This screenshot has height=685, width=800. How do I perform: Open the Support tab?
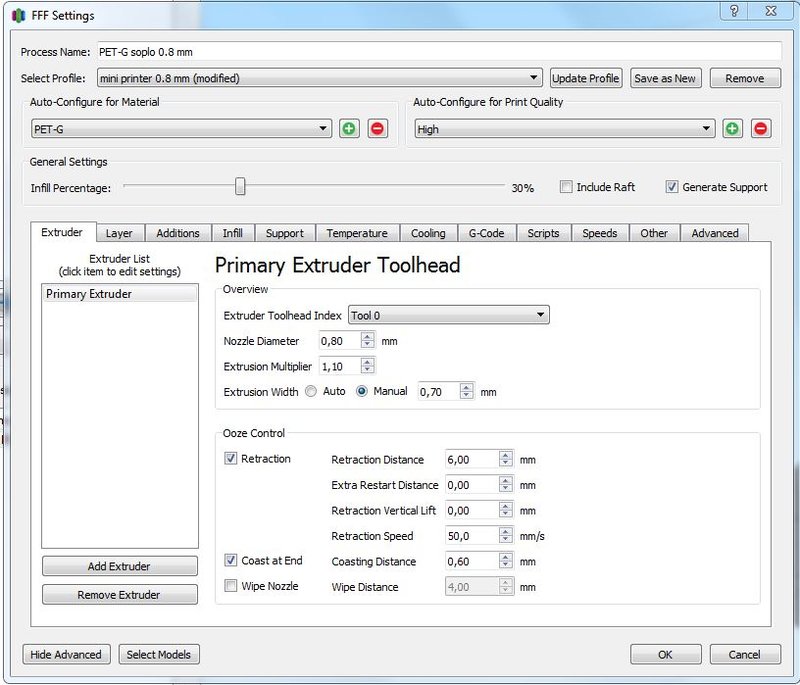[285, 233]
